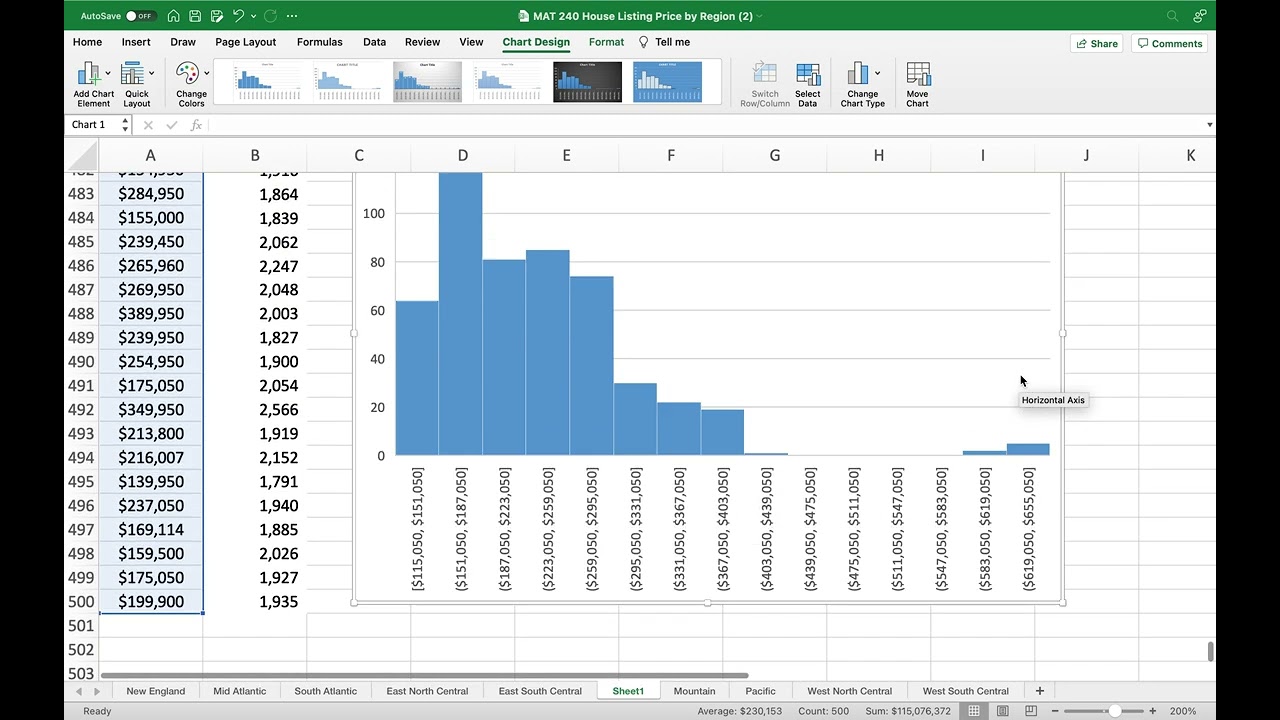Switch to New England sheet tab

pyautogui.click(x=156, y=691)
